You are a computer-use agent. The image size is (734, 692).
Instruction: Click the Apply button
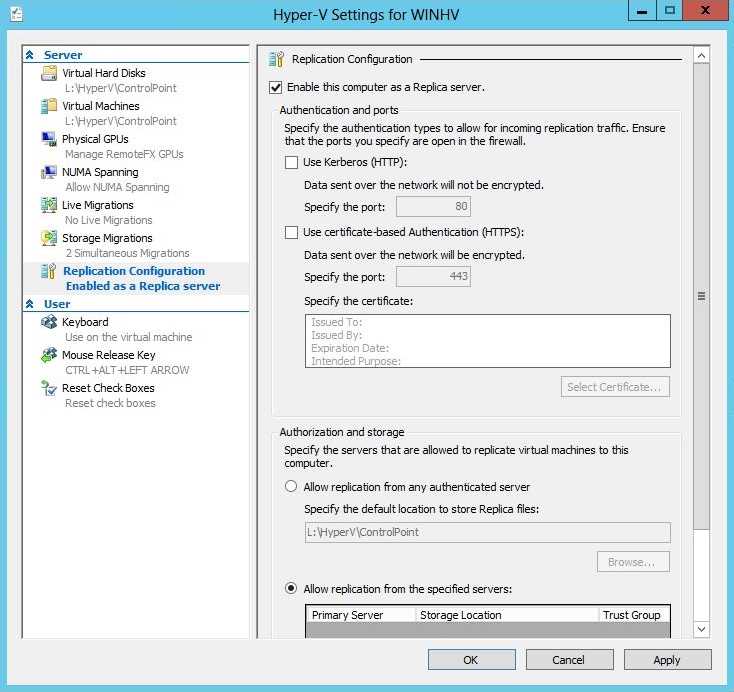(667, 660)
